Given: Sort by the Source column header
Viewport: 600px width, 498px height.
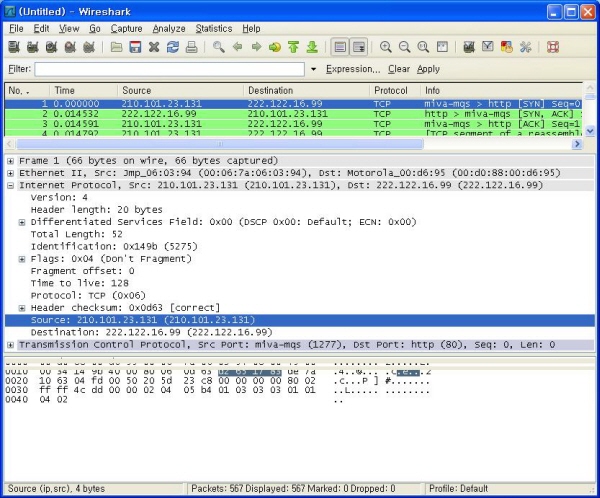Looking at the screenshot, I should 181,91.
